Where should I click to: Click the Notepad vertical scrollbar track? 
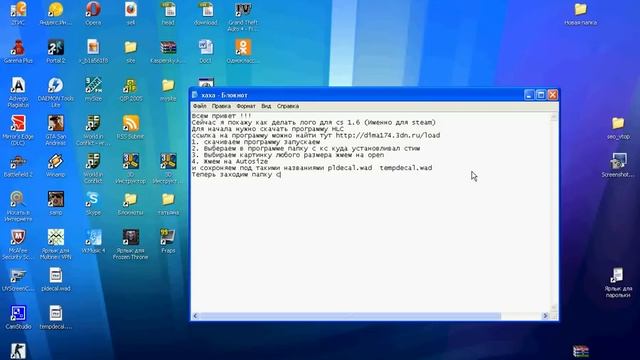point(554,212)
